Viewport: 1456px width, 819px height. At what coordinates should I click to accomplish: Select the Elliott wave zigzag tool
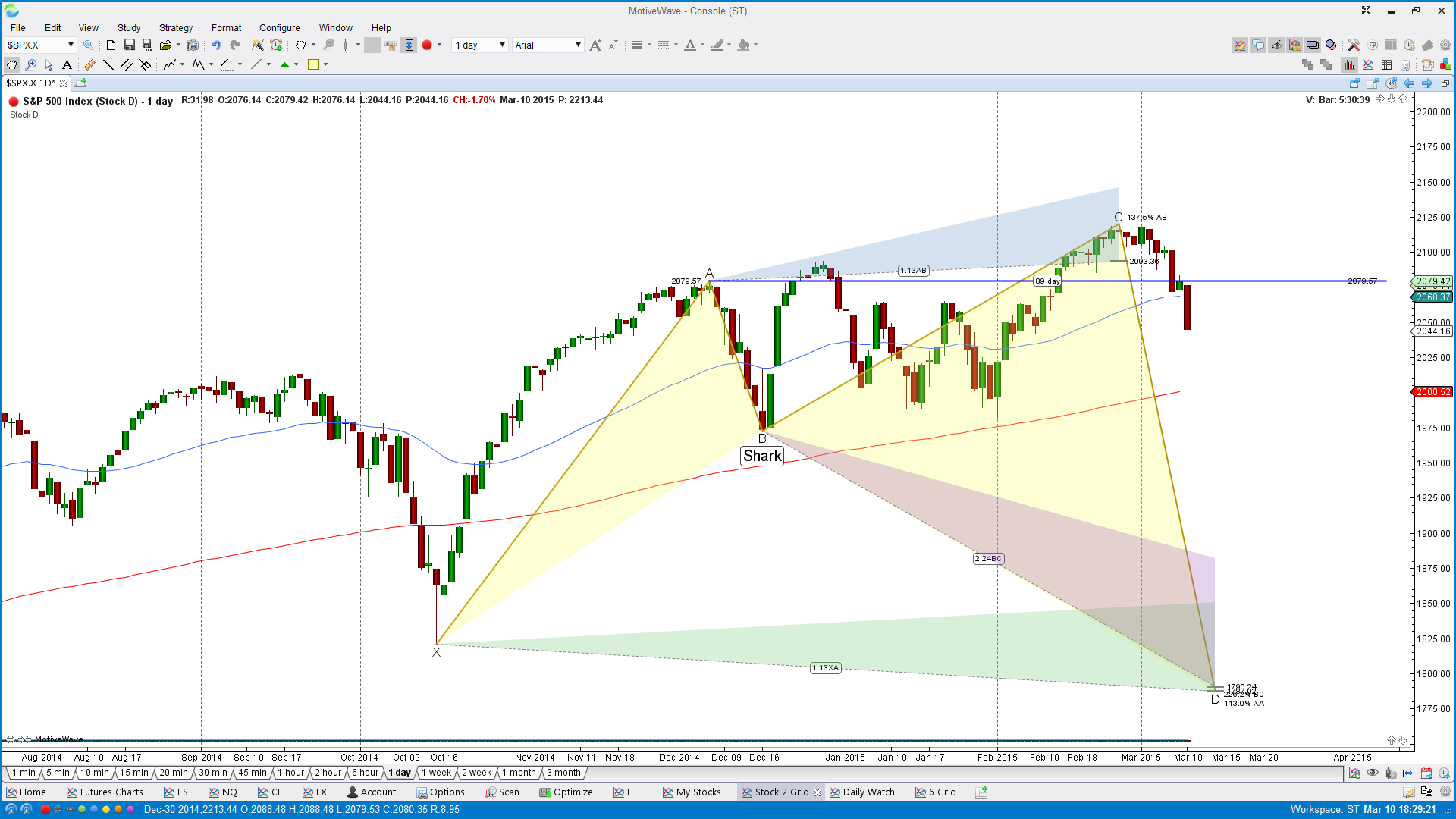coord(170,65)
